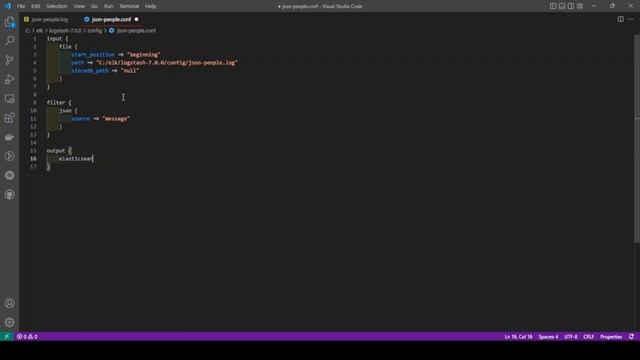Click line number 16 in the gutter

point(33,159)
